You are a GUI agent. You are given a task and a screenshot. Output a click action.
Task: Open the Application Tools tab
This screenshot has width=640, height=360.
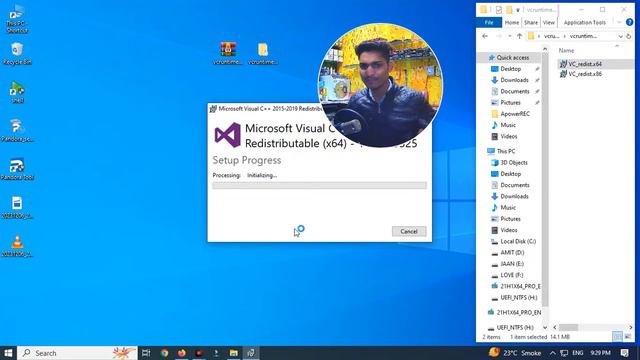(584, 22)
